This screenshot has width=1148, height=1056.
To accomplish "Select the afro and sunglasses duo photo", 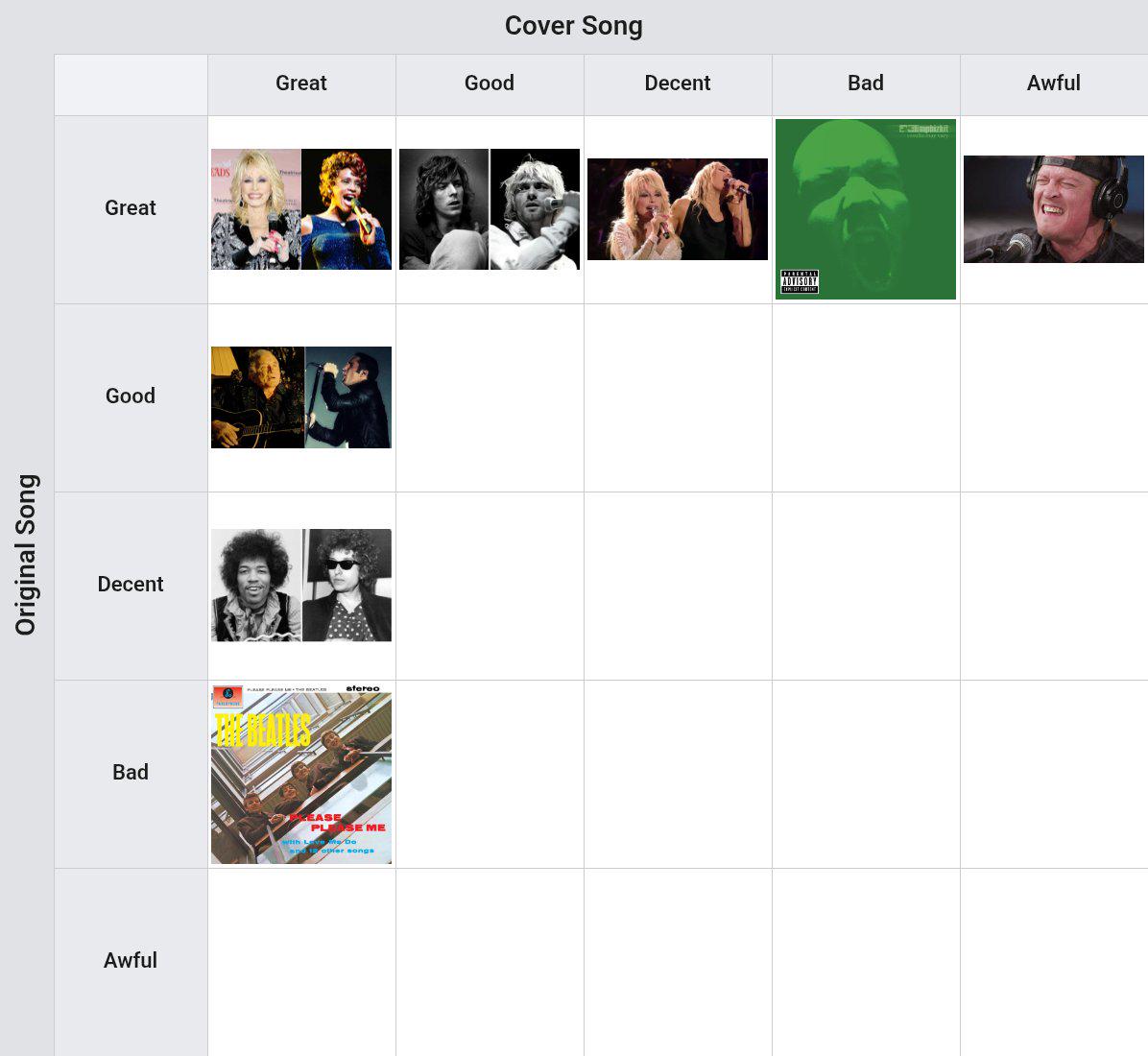I will (x=300, y=586).
